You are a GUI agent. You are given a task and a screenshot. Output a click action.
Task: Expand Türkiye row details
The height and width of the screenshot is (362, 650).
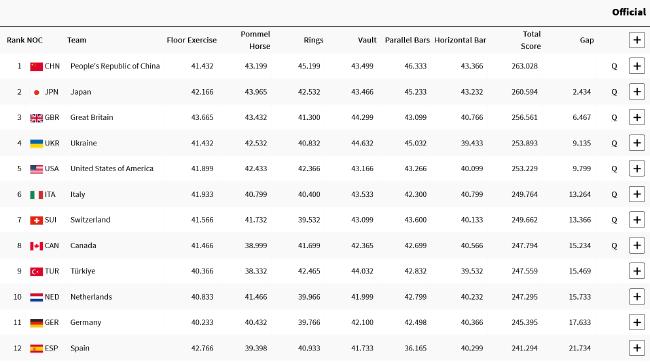click(x=637, y=271)
